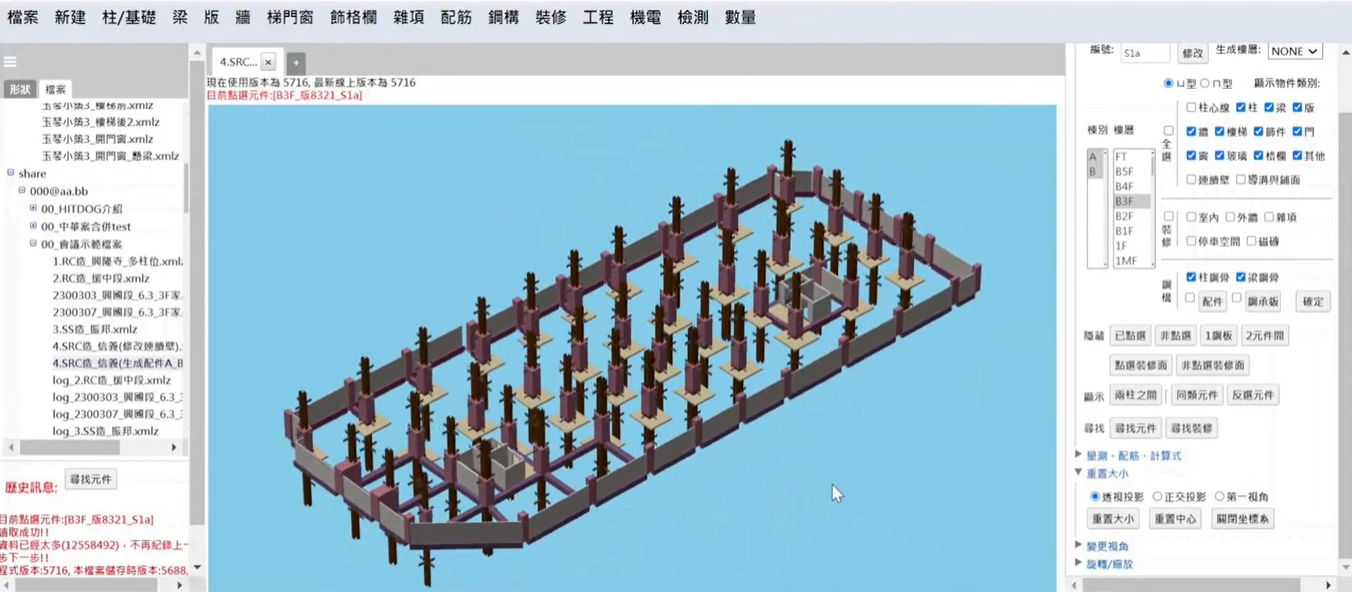
Task: Expand the 00_HITDOG介紹 folder
Action: [33, 209]
